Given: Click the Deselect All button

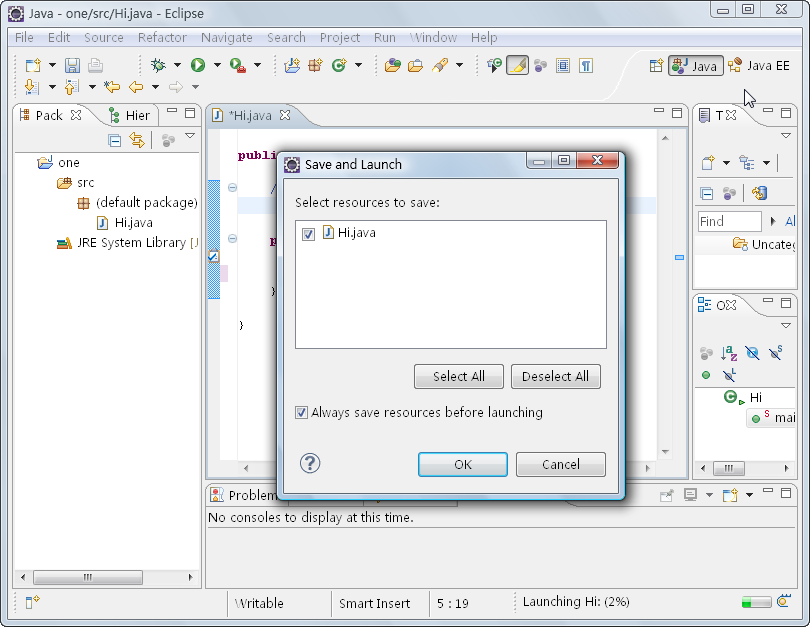Looking at the screenshot, I should (x=555, y=376).
